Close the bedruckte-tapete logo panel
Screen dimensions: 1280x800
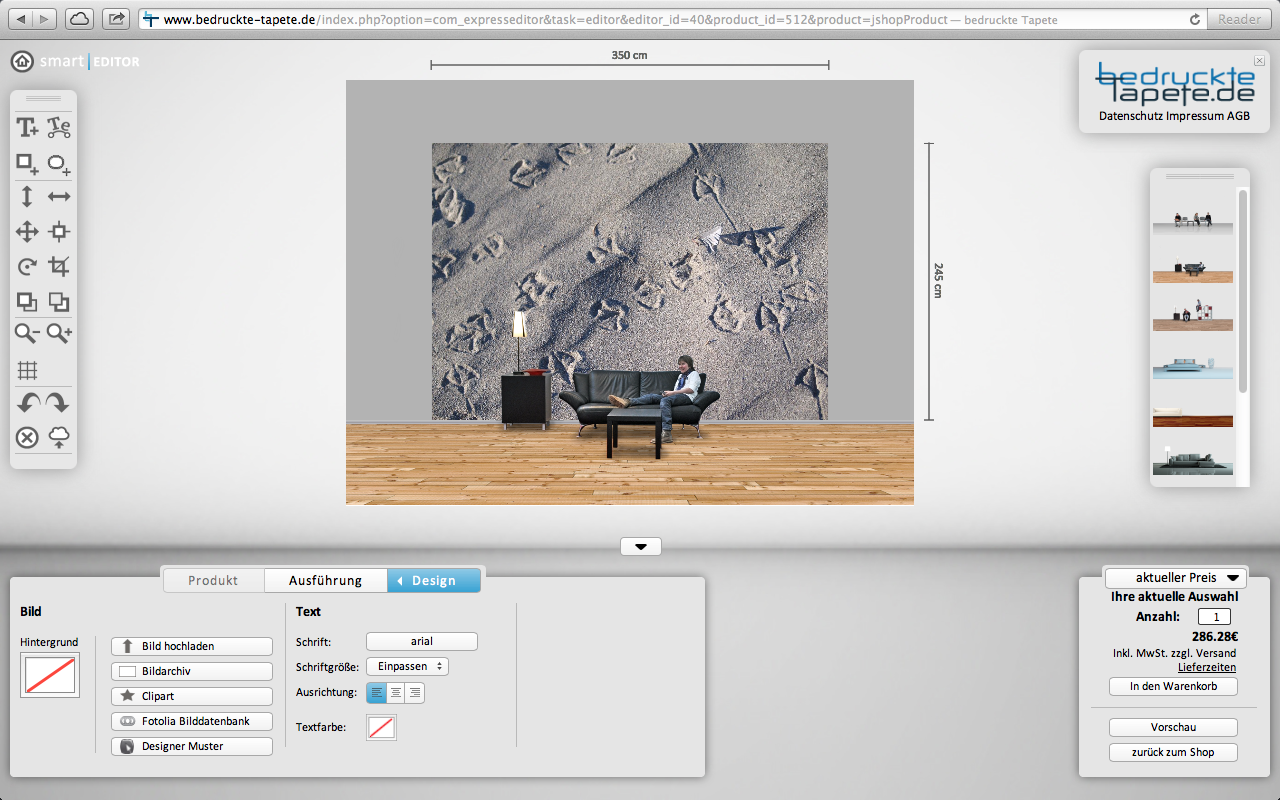(x=1259, y=61)
